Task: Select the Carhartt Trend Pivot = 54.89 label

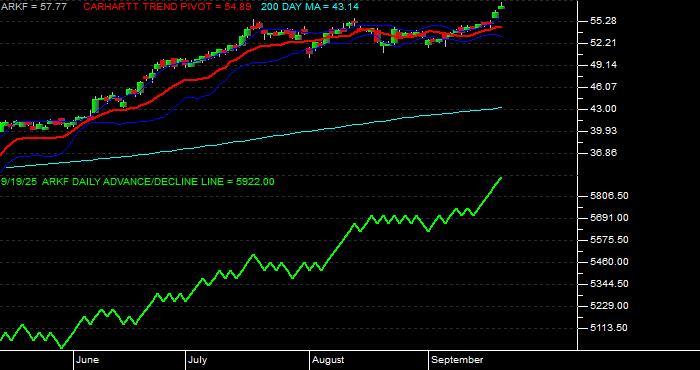Action: (x=167, y=7)
